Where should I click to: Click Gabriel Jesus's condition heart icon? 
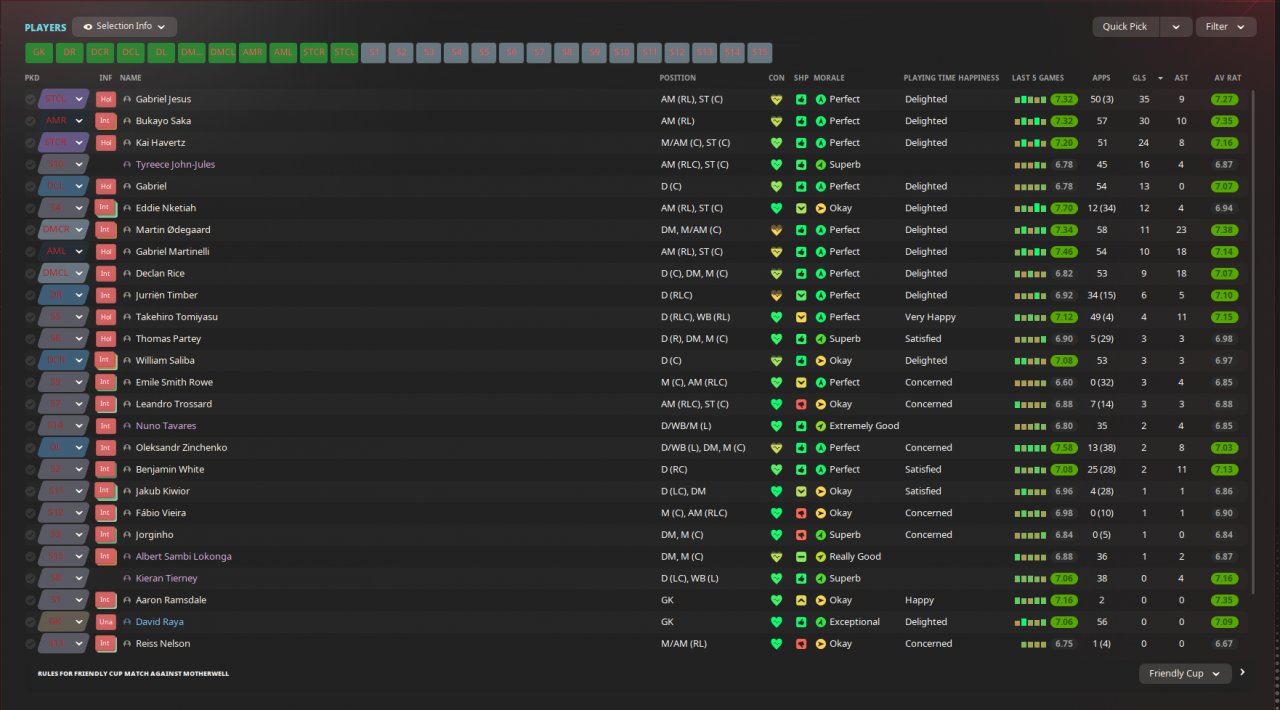[775, 99]
